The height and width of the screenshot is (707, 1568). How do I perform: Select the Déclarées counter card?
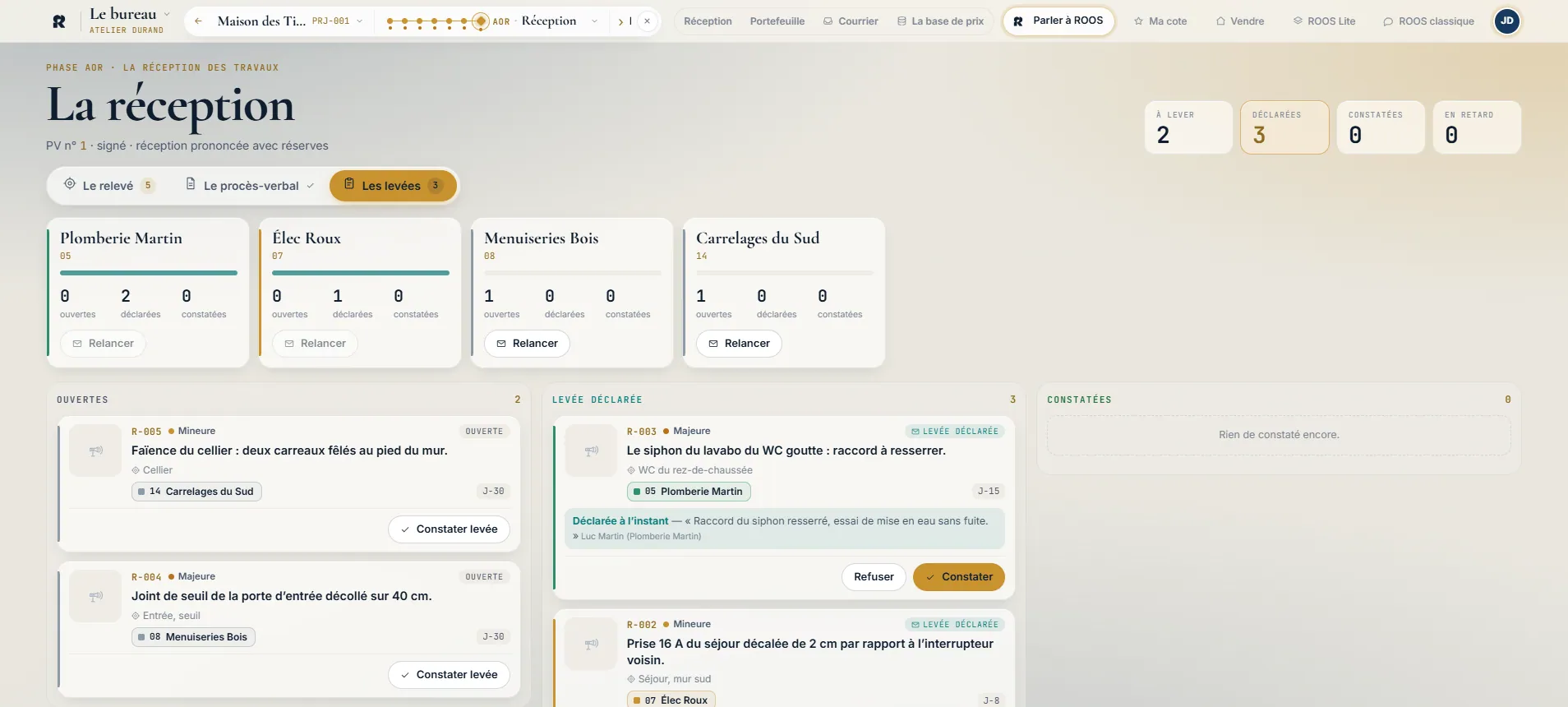1284,127
